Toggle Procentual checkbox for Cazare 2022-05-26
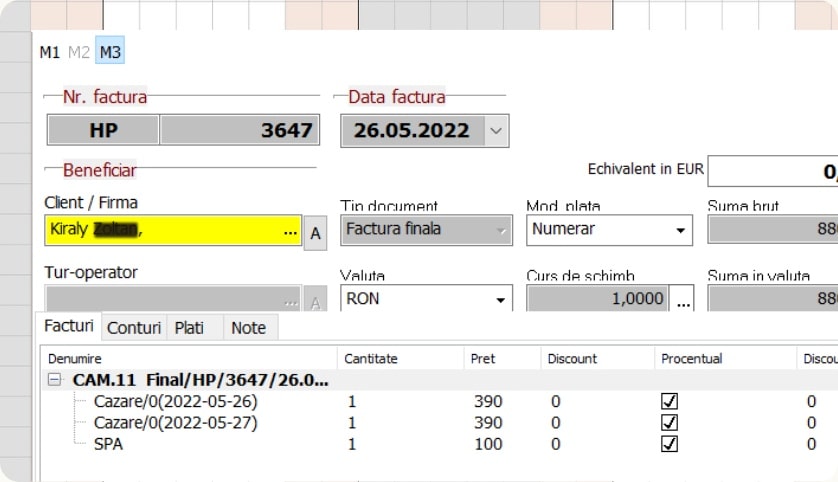The image size is (838, 482). pos(670,401)
